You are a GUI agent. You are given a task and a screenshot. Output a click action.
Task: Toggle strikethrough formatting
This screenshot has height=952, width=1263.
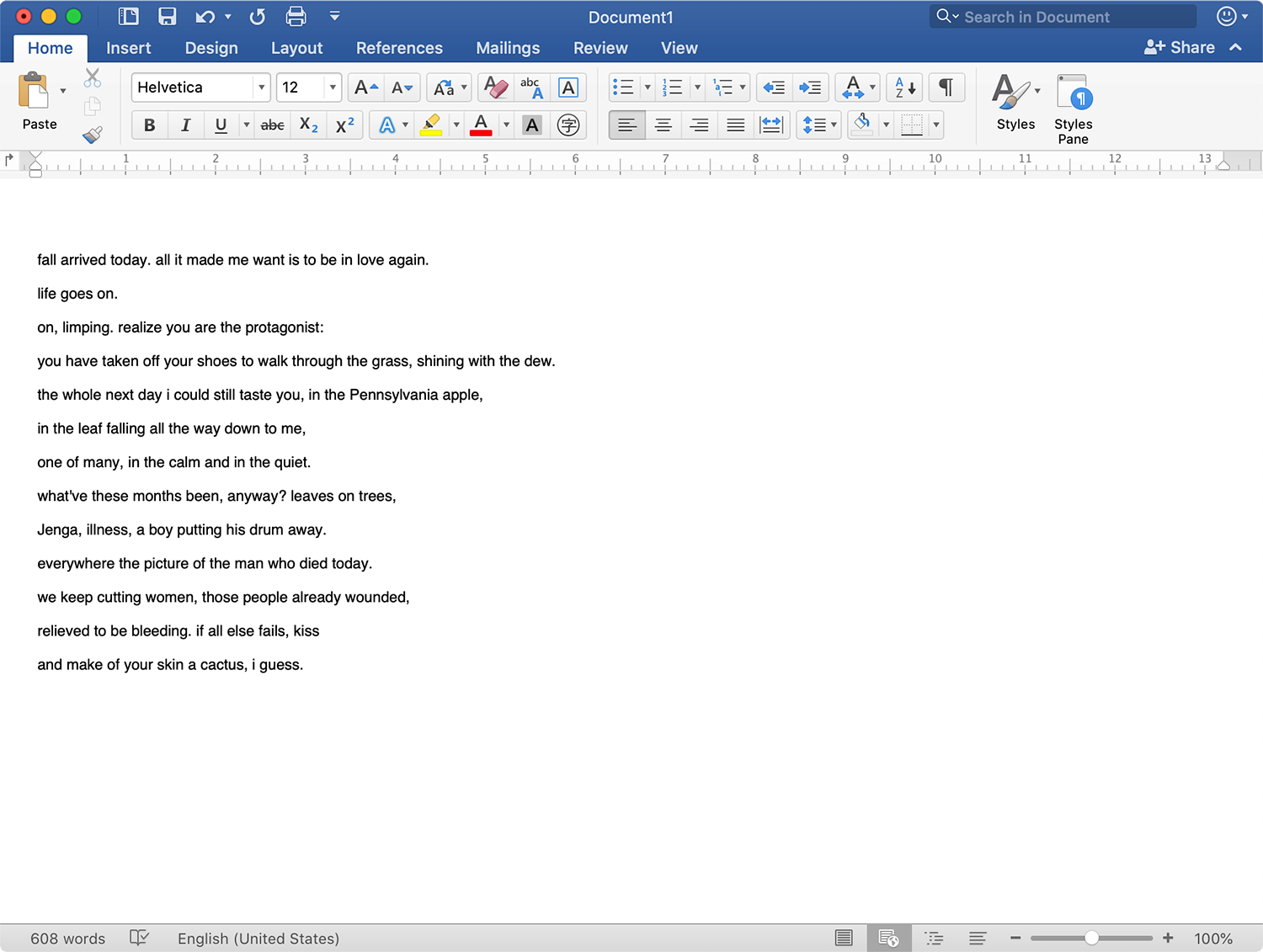tap(272, 125)
